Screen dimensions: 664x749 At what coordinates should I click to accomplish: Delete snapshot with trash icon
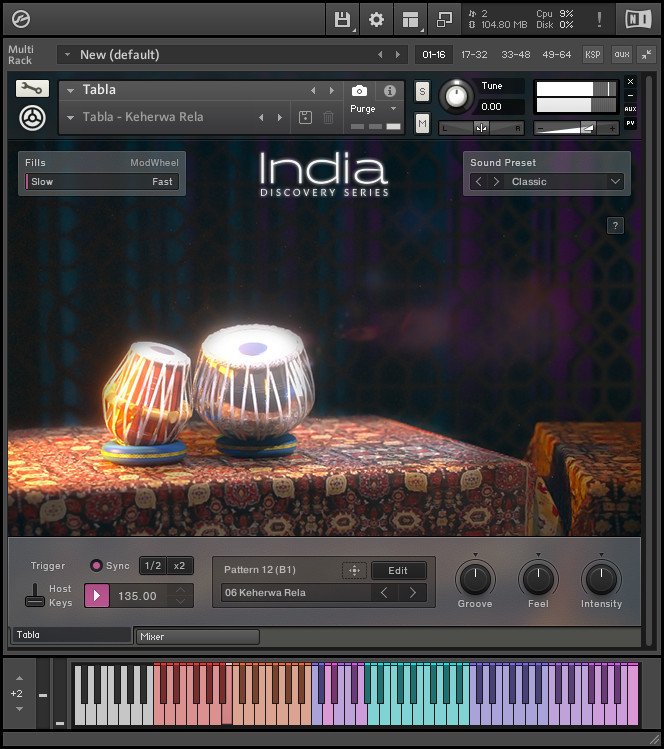(328, 117)
